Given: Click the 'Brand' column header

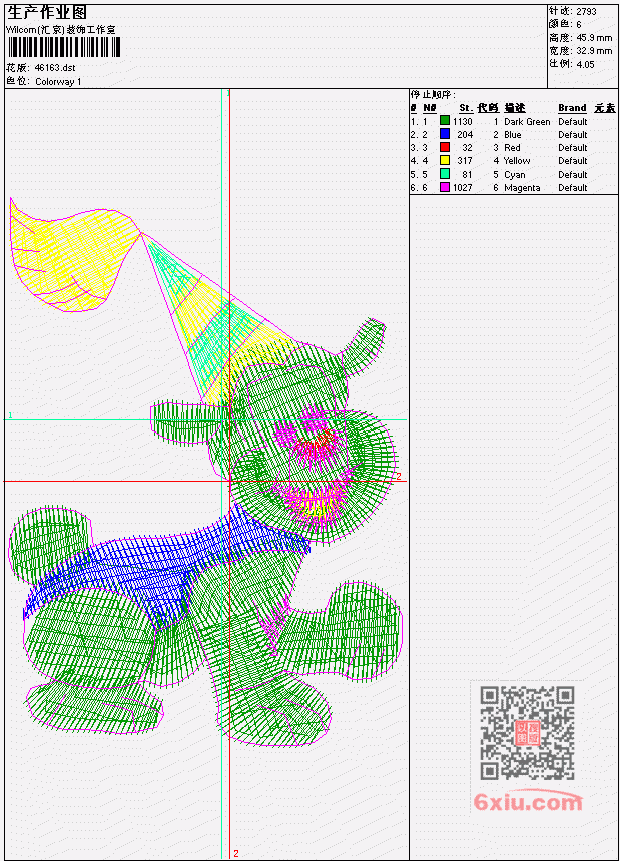Looking at the screenshot, I should coord(572,108).
